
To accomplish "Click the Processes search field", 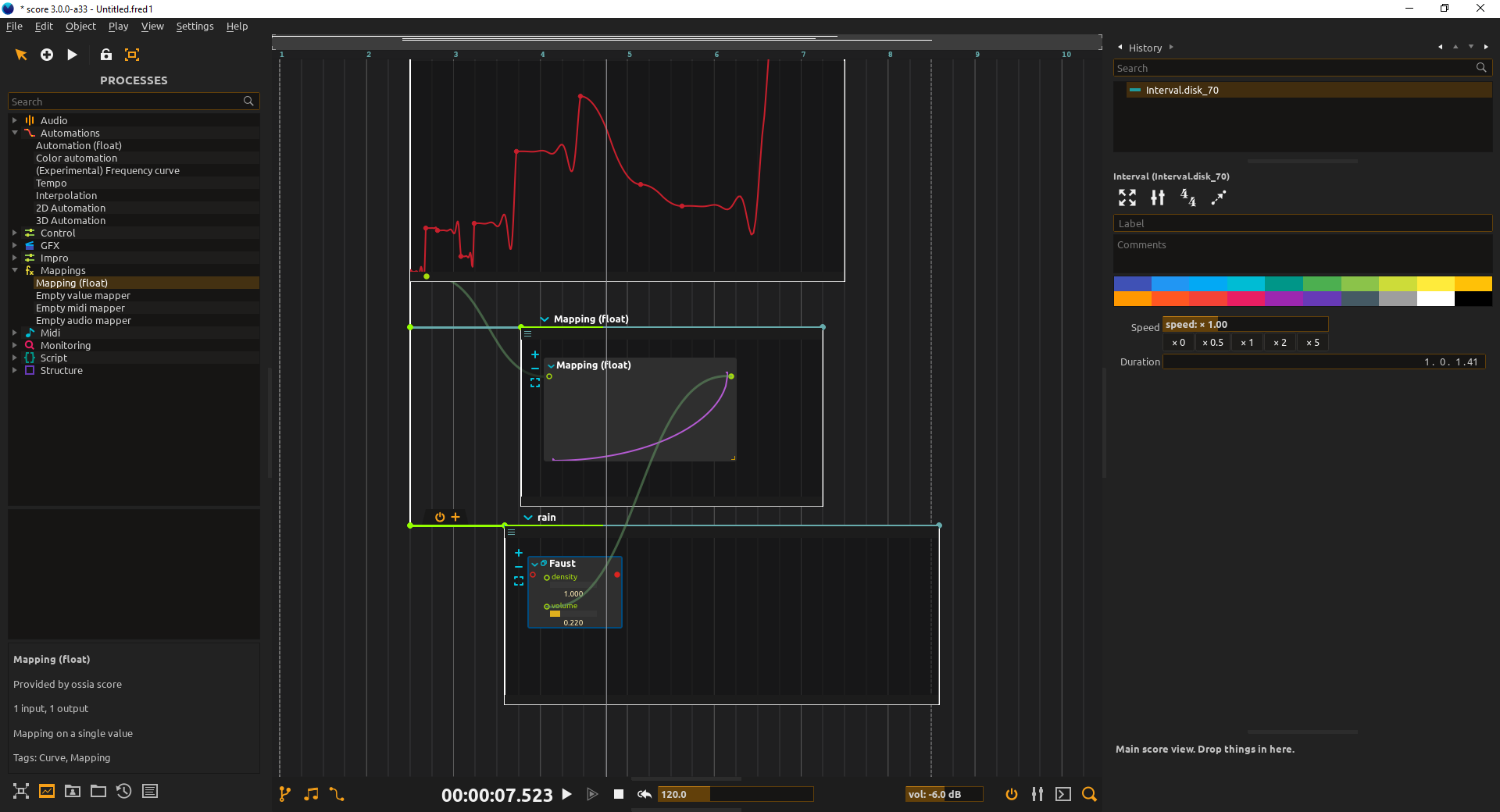I will 134,101.
